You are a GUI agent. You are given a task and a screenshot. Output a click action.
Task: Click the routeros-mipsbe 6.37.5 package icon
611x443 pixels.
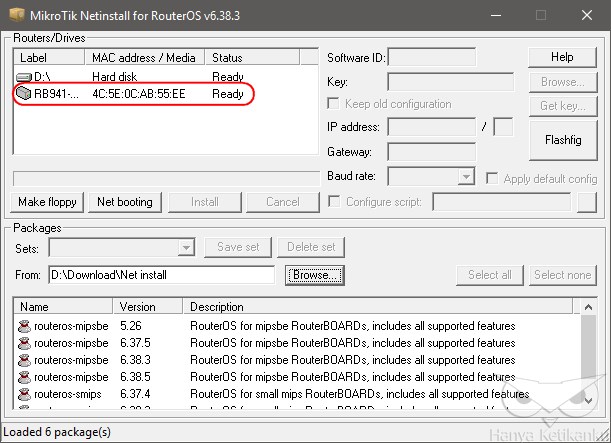coord(24,343)
